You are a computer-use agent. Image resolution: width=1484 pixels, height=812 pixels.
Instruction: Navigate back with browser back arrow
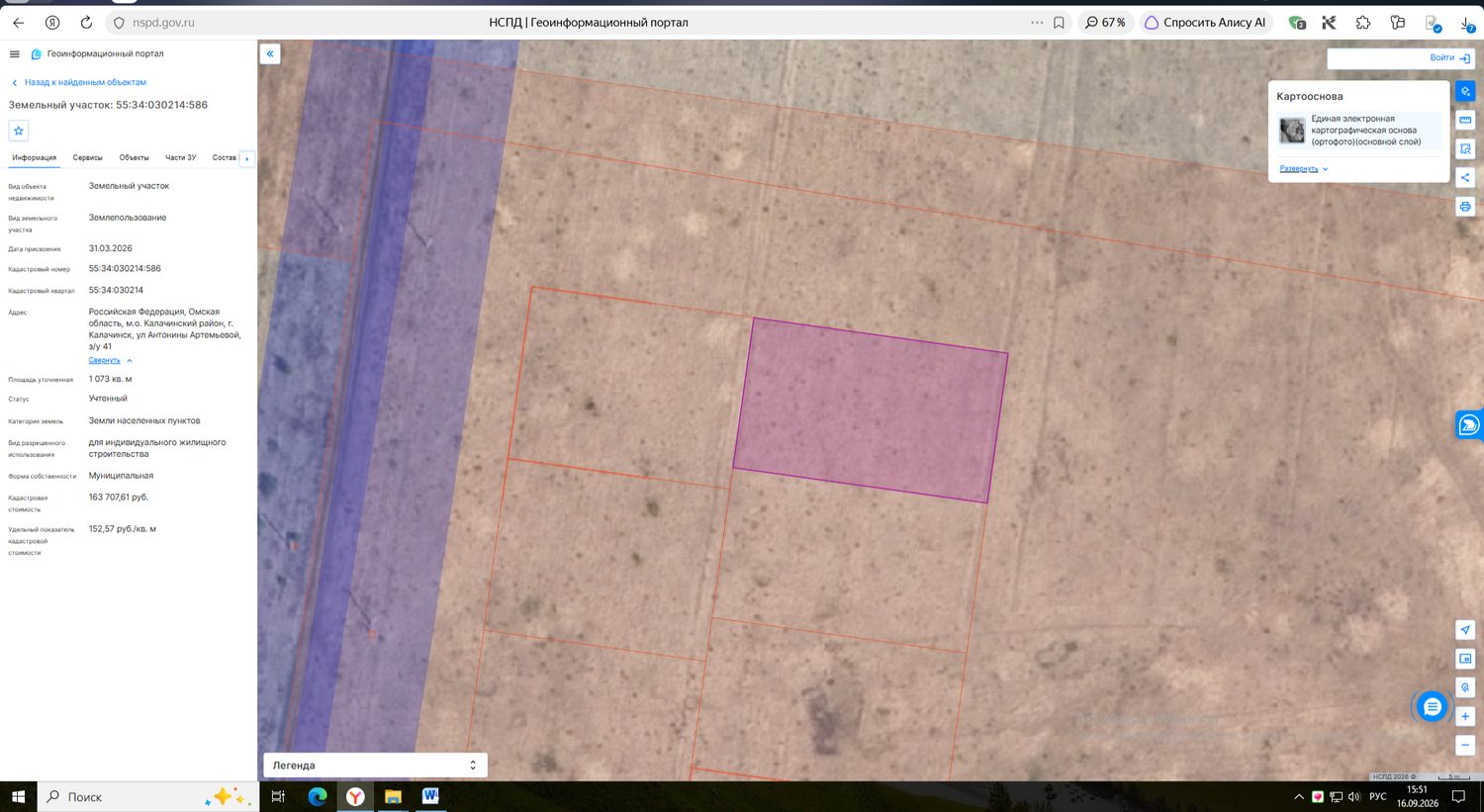point(18,22)
